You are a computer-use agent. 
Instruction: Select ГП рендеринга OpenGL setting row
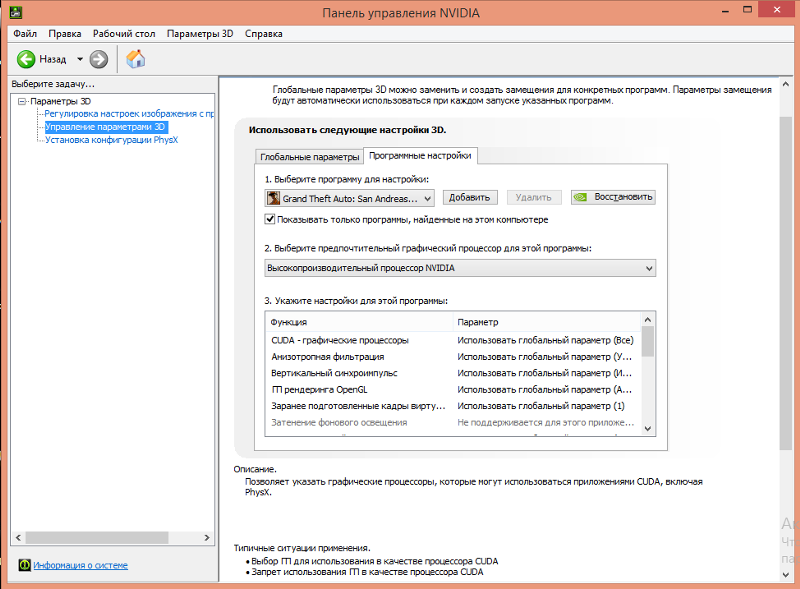[x=453, y=389]
